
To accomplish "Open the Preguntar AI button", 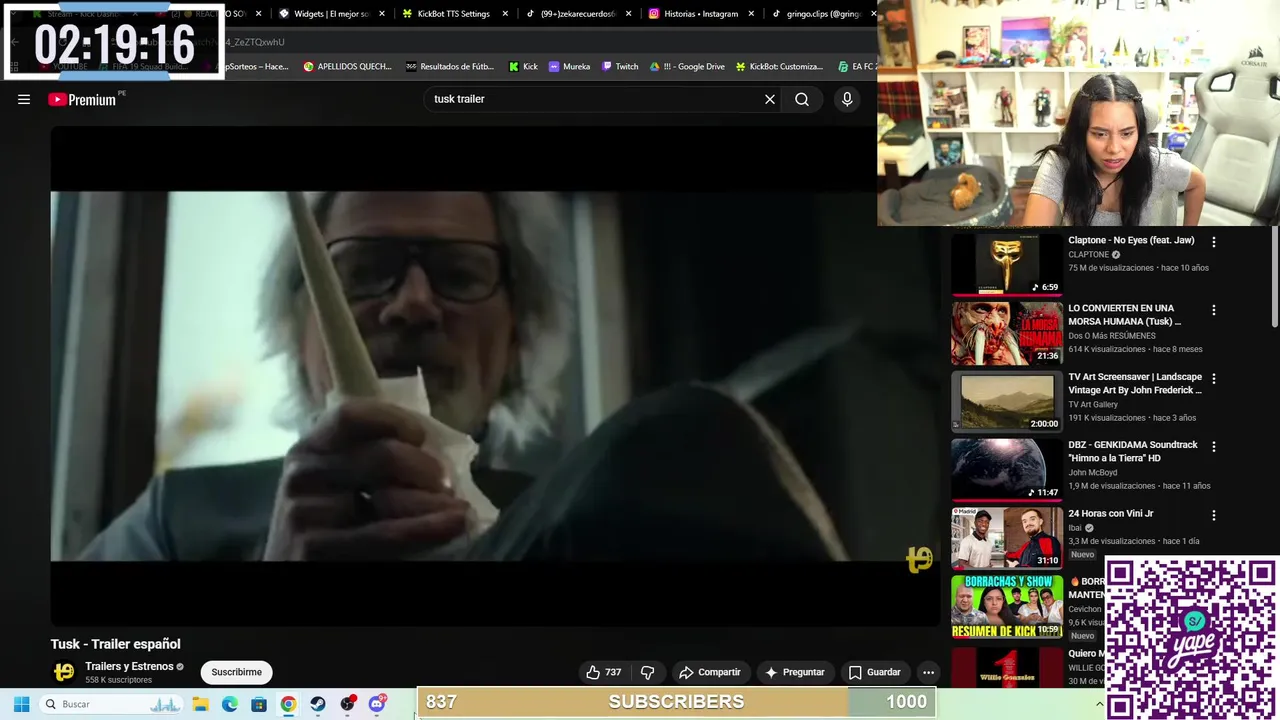I will point(794,672).
